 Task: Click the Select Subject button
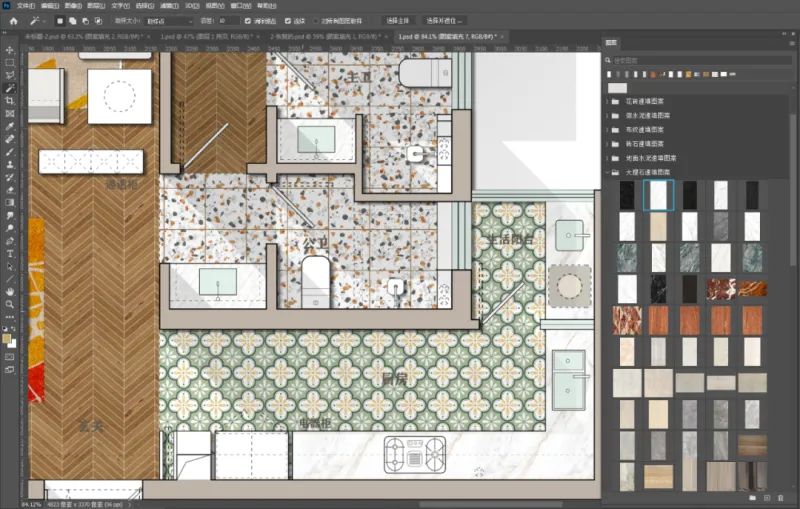coord(397,20)
